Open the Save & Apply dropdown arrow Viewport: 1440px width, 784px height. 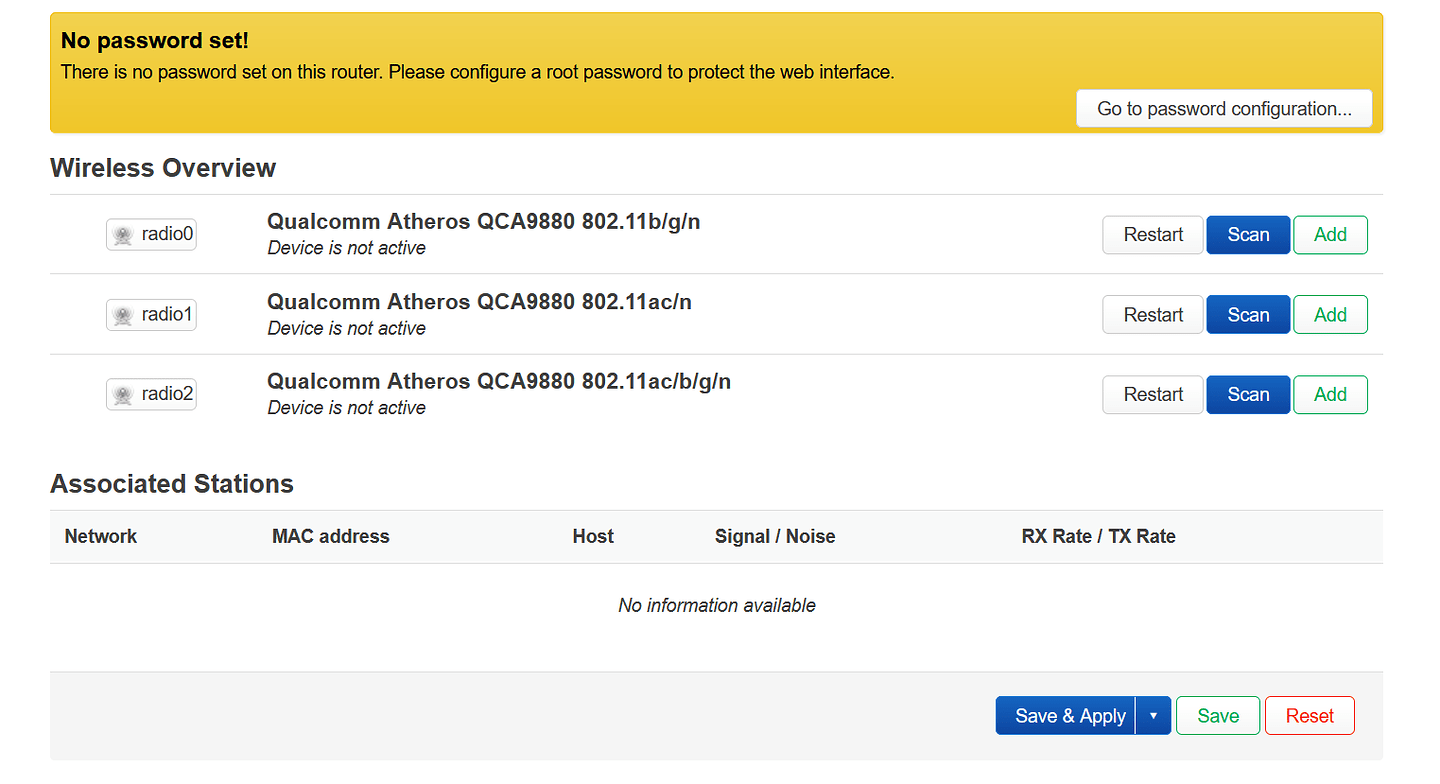(1153, 715)
